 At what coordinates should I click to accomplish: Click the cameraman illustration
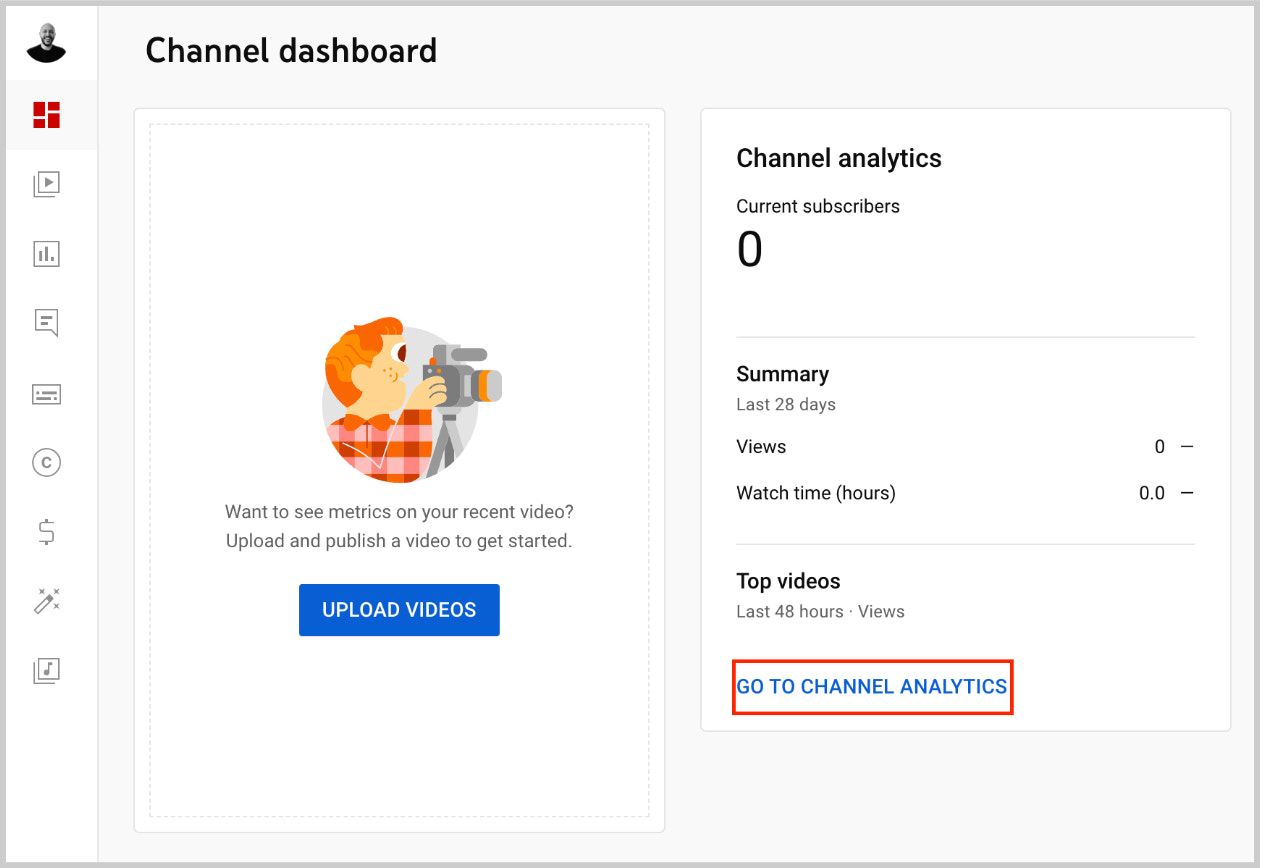[411, 401]
